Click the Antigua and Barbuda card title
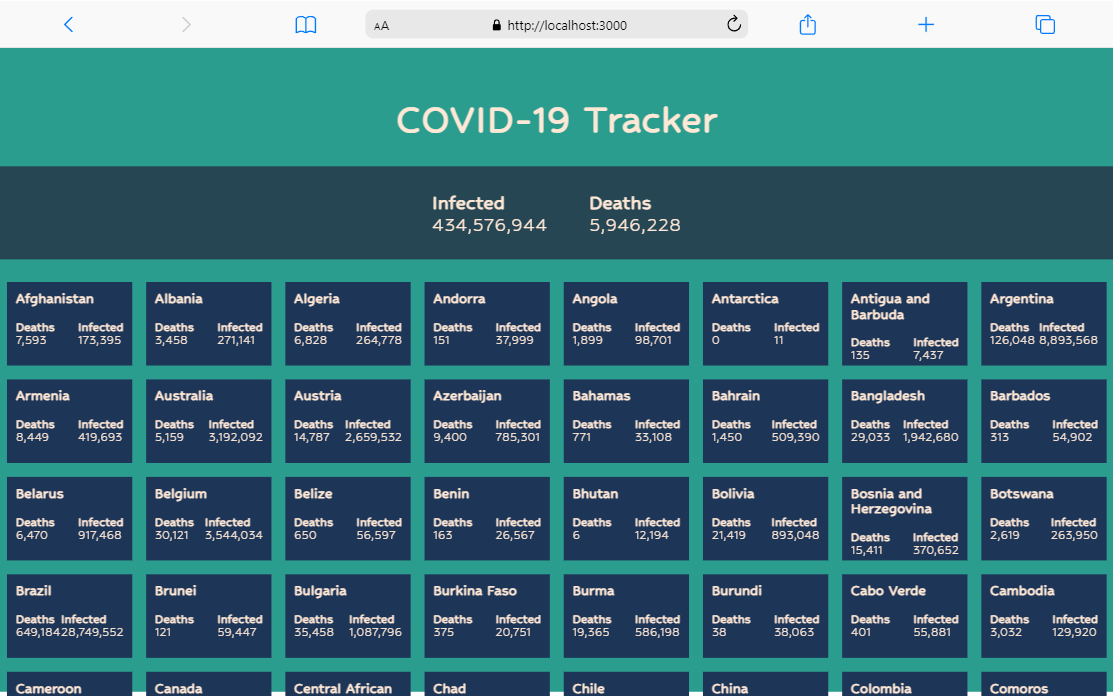This screenshot has height=696, width=1113. [x=890, y=306]
